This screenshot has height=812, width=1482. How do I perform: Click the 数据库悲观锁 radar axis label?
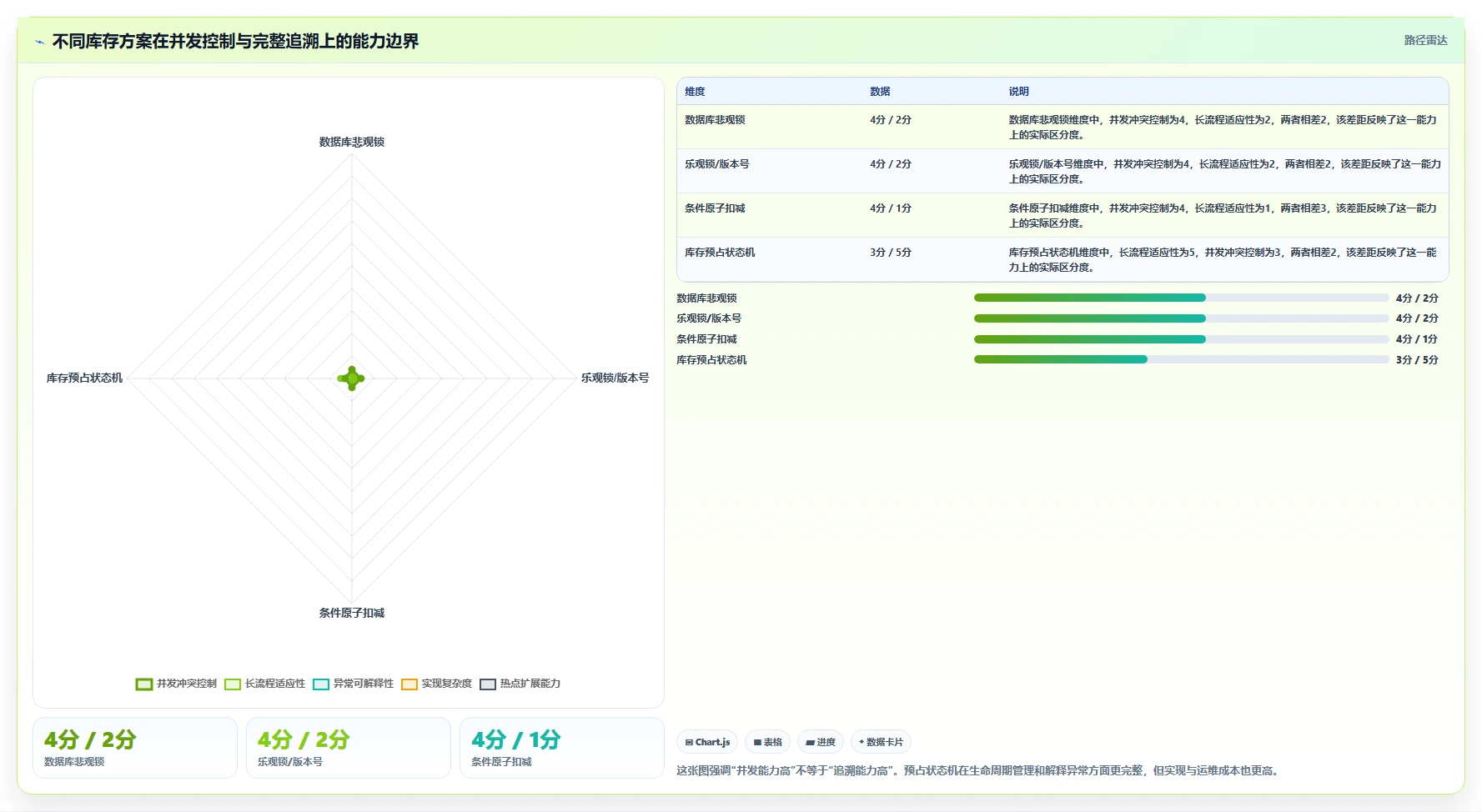352,143
